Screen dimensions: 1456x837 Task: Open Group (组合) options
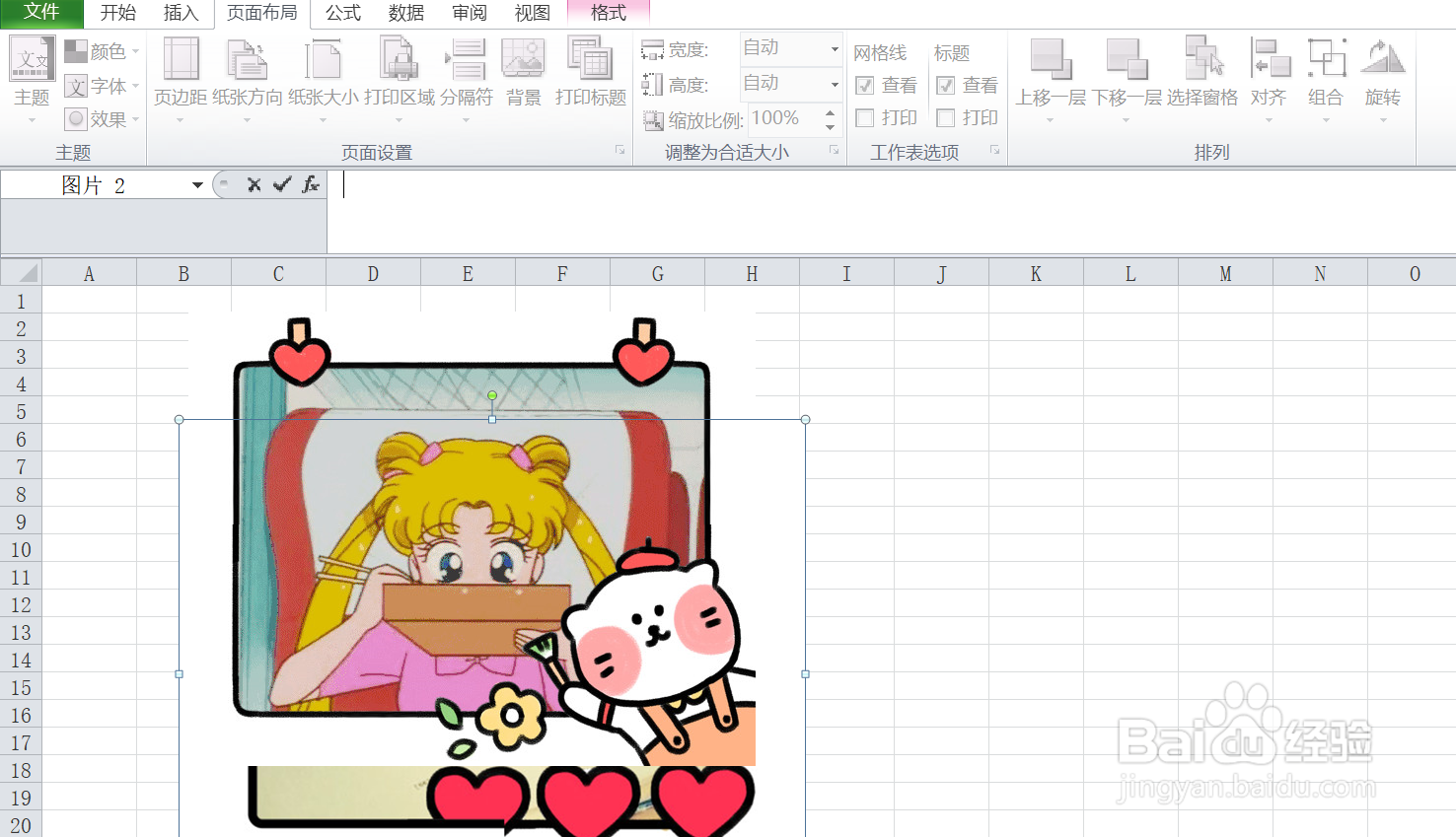click(1326, 79)
